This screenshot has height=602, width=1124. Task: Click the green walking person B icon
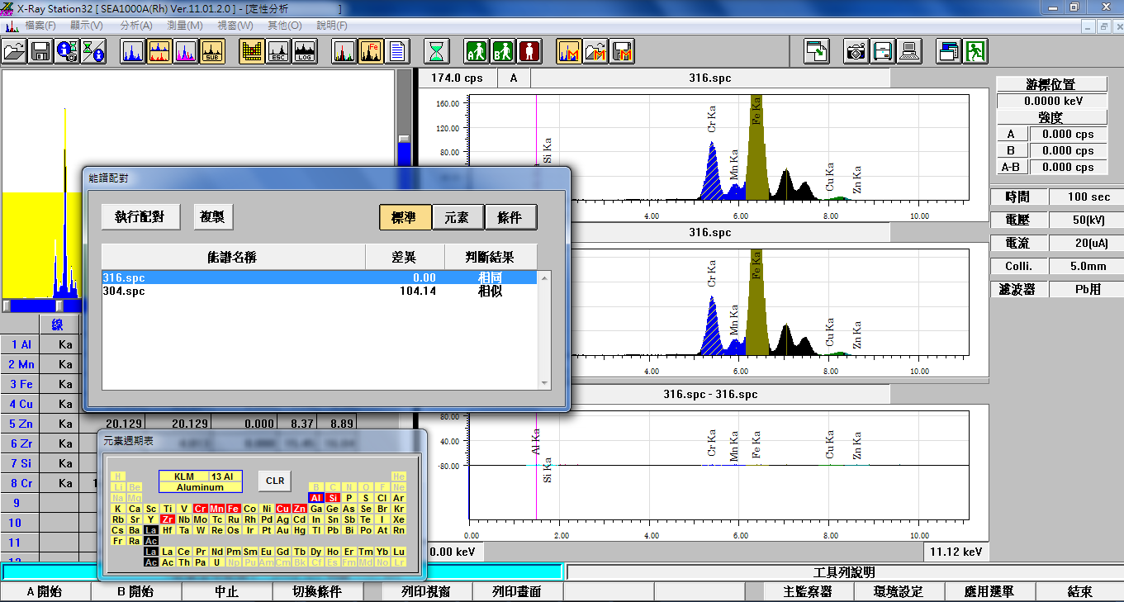(x=503, y=52)
